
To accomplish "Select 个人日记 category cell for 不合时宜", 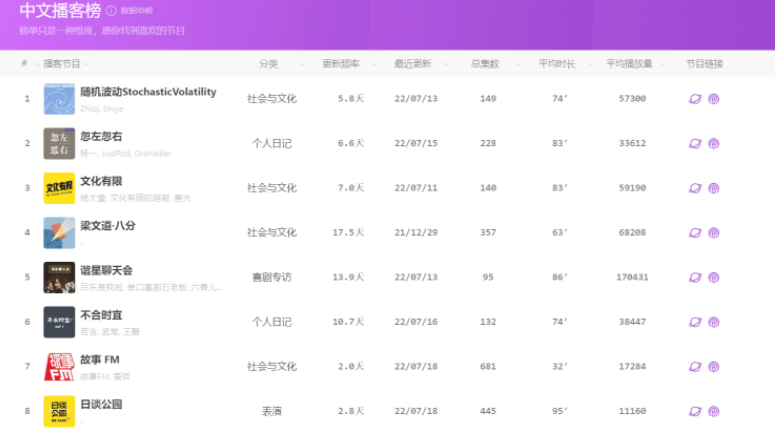I will (x=272, y=322).
